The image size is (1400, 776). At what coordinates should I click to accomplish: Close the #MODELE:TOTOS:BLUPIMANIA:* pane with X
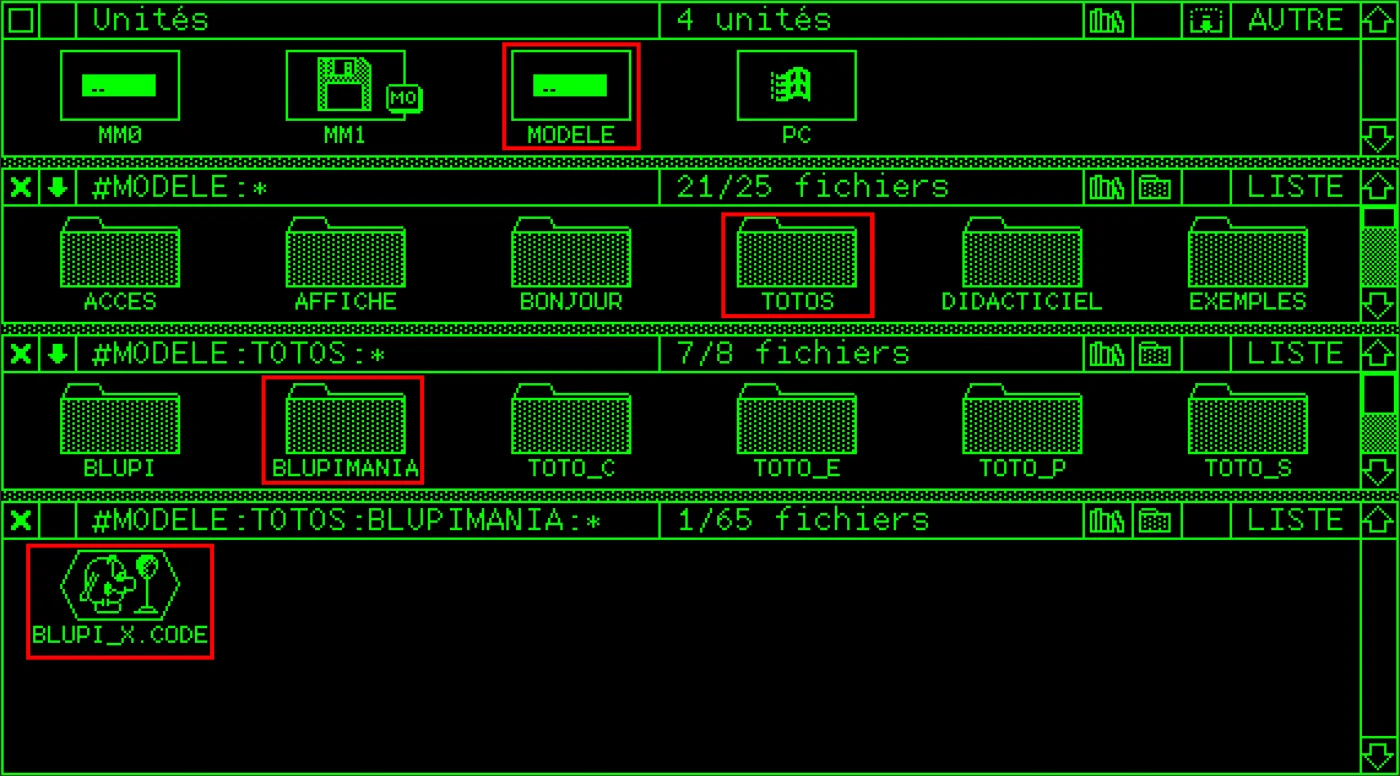coord(20,520)
